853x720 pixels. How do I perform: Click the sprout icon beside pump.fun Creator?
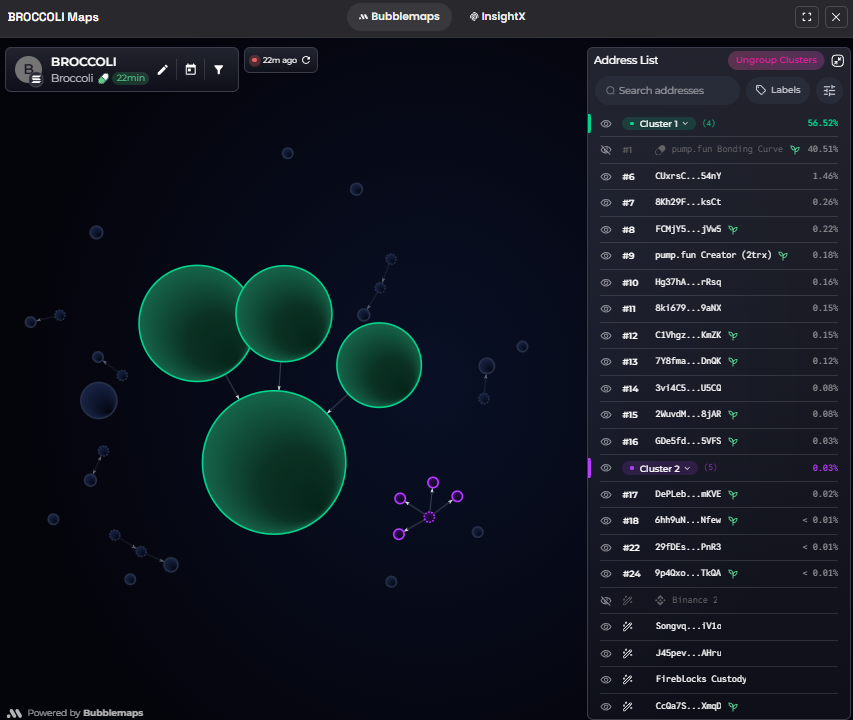783,256
